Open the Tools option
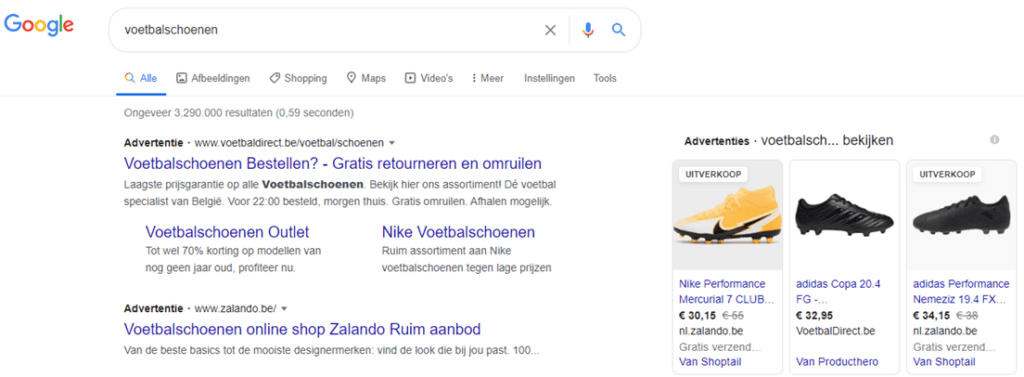This screenshot has width=1024, height=377. [605, 78]
